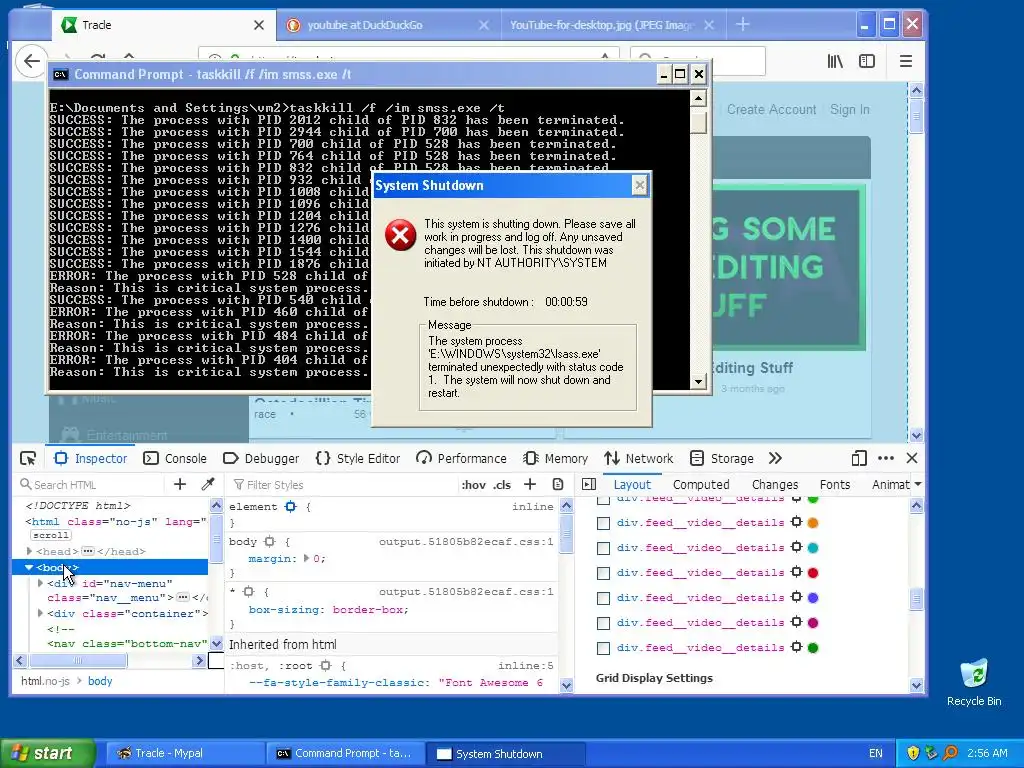Image resolution: width=1024 pixels, height=768 pixels.
Task: Click the red grid color swatch
Action: tap(813, 573)
